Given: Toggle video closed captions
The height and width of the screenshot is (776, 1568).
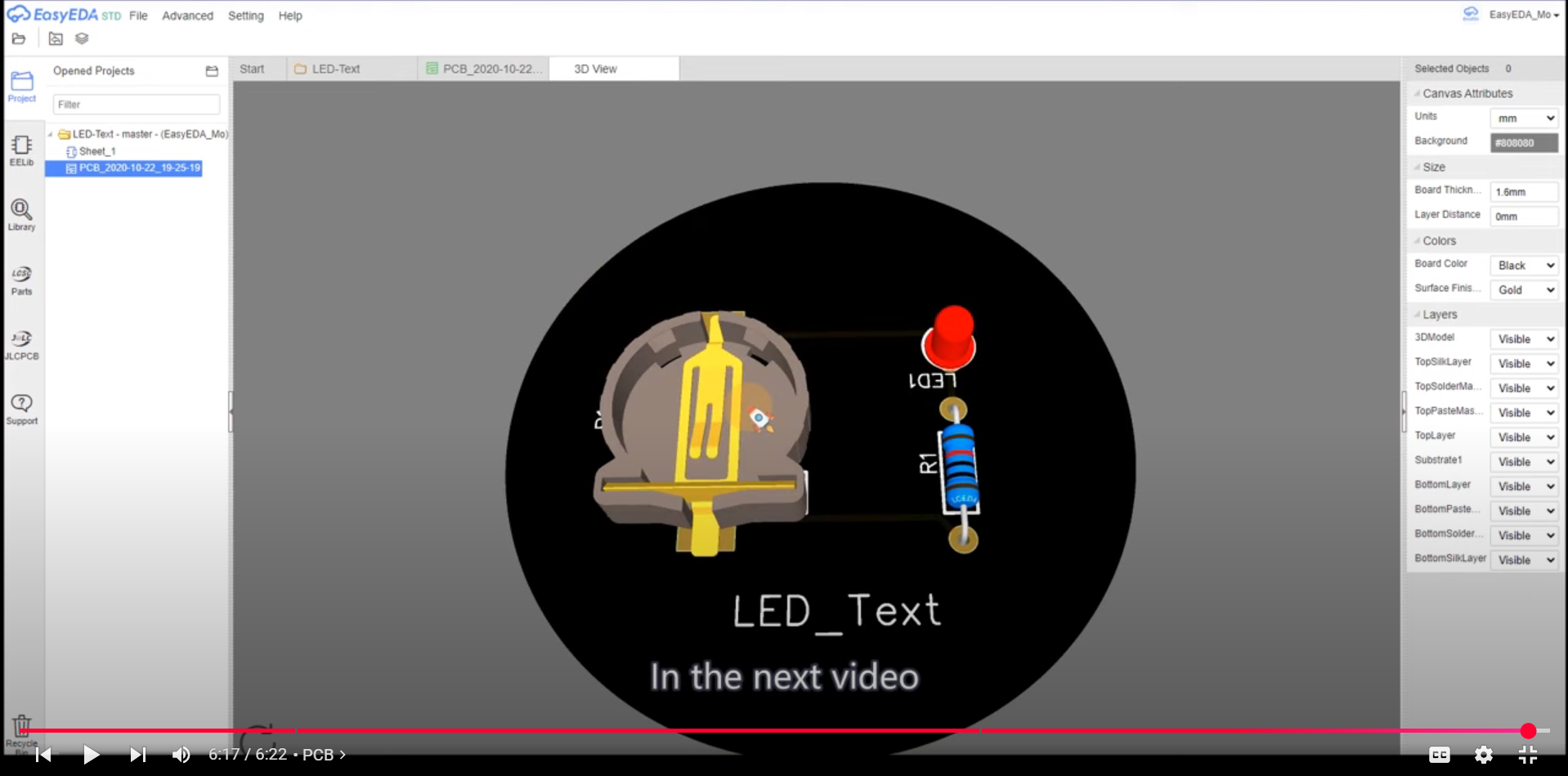Looking at the screenshot, I should click(1439, 755).
